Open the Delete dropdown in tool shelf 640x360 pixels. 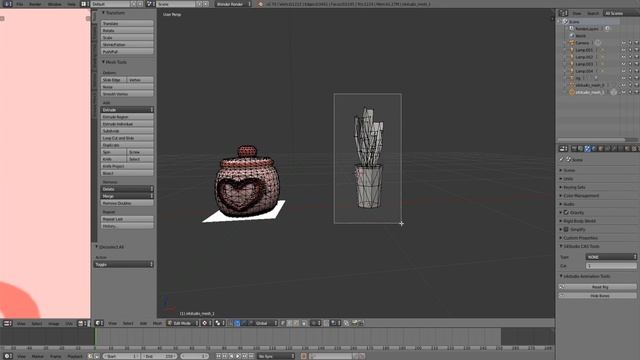click(127, 189)
